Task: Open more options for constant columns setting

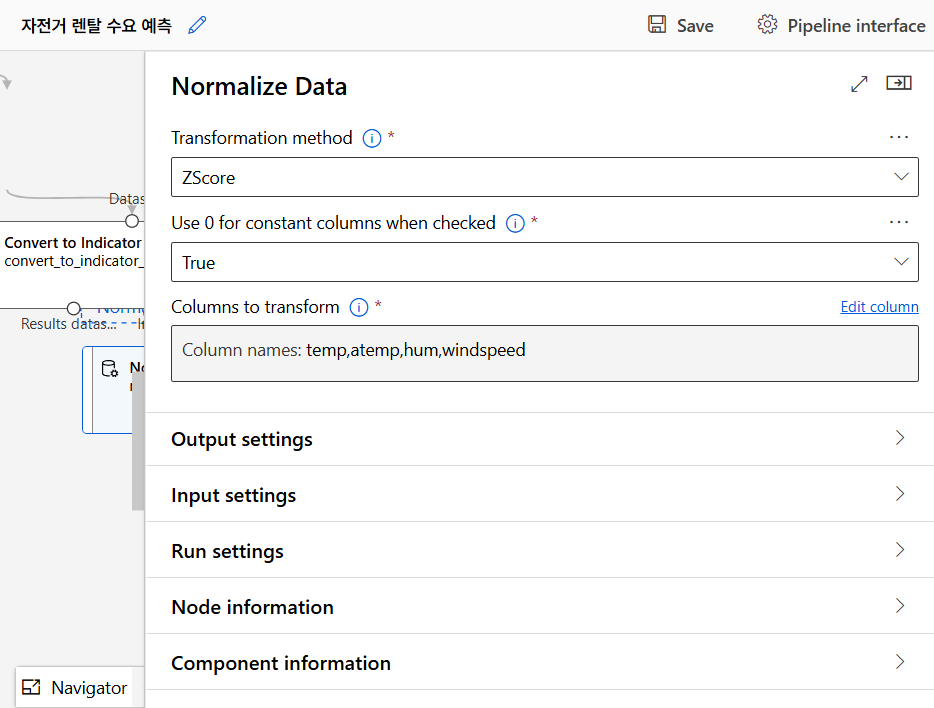Action: (899, 222)
